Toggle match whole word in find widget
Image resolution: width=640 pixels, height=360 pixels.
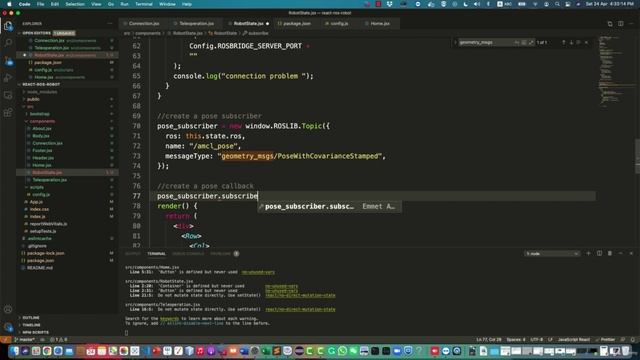(524, 42)
